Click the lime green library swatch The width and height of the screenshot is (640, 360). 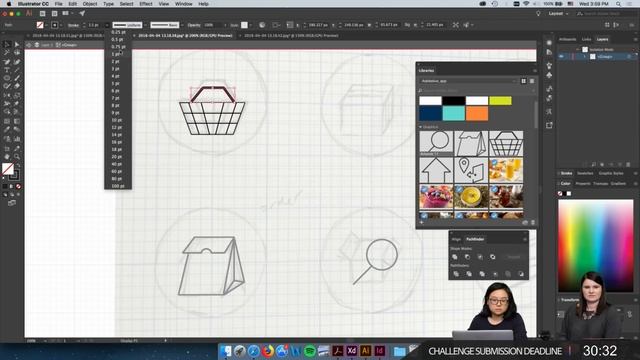(x=500, y=100)
